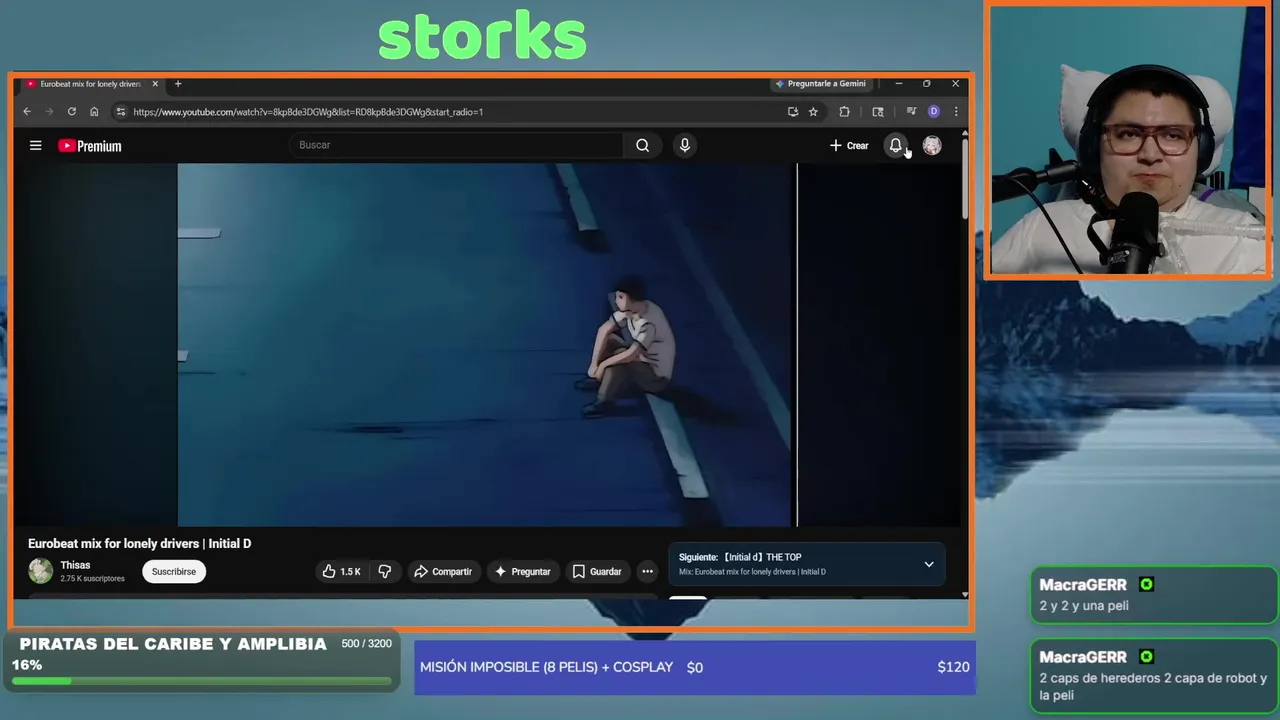
Task: Click the video player to pause
Action: point(487,345)
